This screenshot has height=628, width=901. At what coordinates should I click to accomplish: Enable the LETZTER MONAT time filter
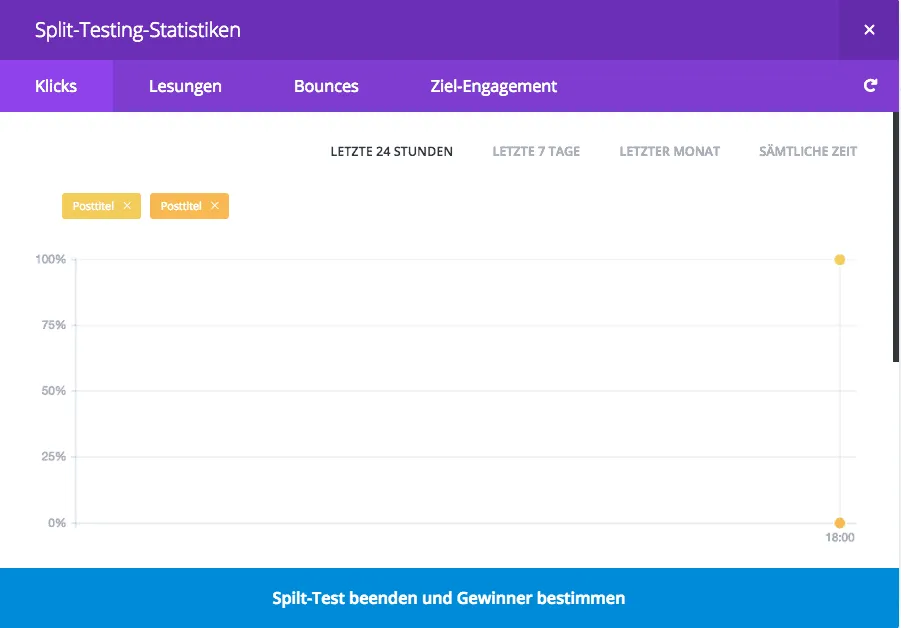pos(670,151)
